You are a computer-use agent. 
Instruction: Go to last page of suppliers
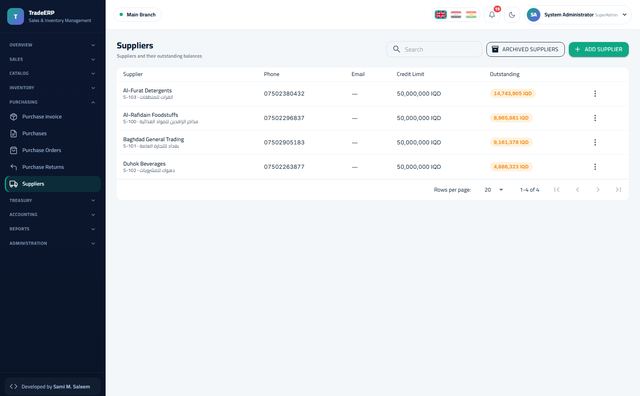pyautogui.click(x=618, y=189)
